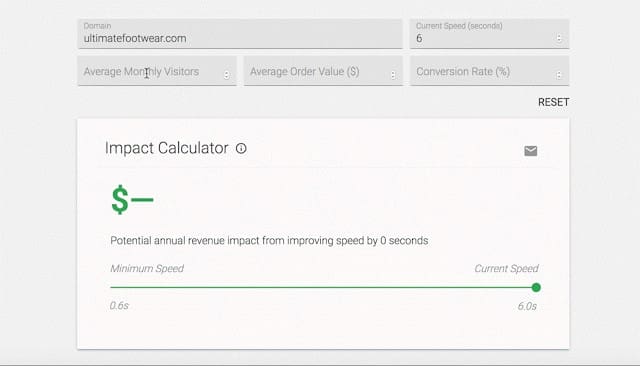Click the Minimum Speed label
Viewport: 640px width, 366px height.
(x=147, y=268)
